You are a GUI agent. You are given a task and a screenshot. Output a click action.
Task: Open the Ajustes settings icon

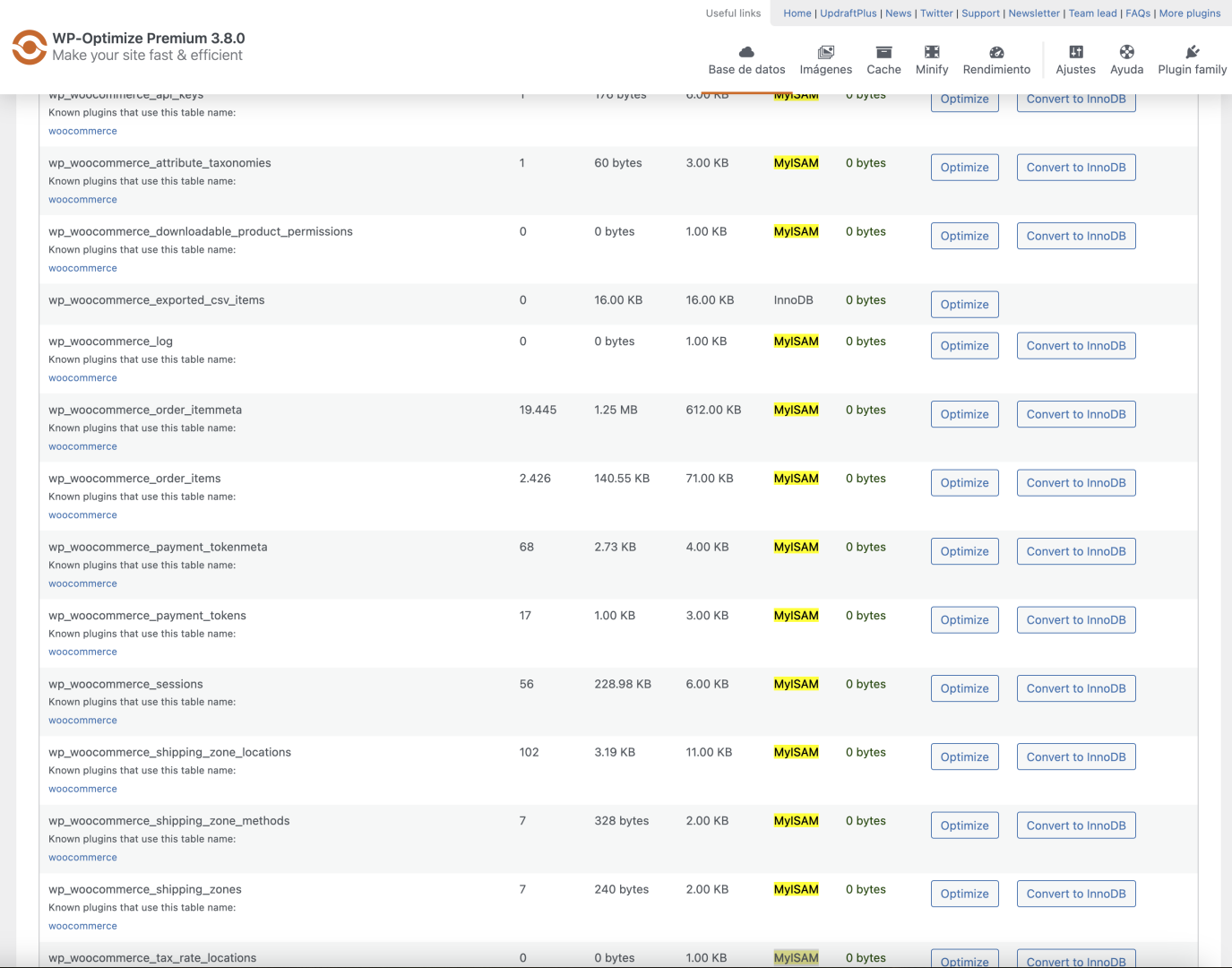1076,52
